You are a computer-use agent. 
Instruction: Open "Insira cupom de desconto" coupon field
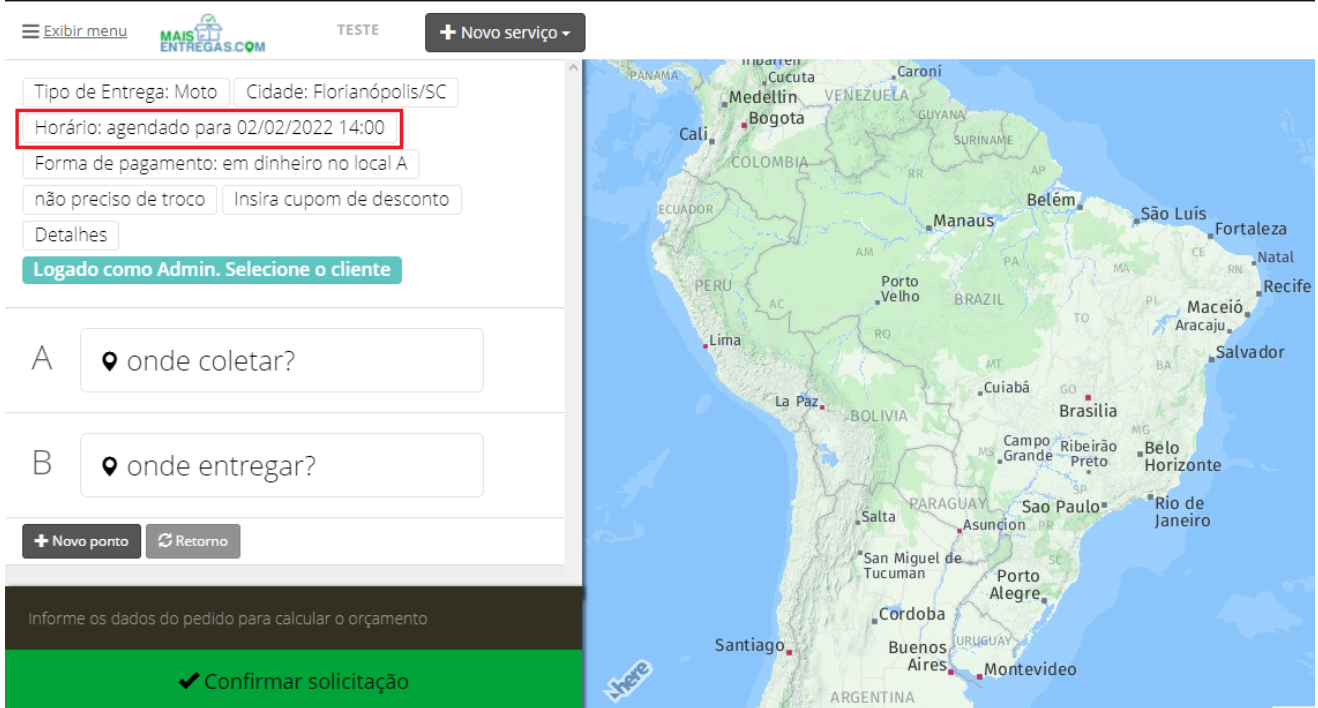point(342,199)
